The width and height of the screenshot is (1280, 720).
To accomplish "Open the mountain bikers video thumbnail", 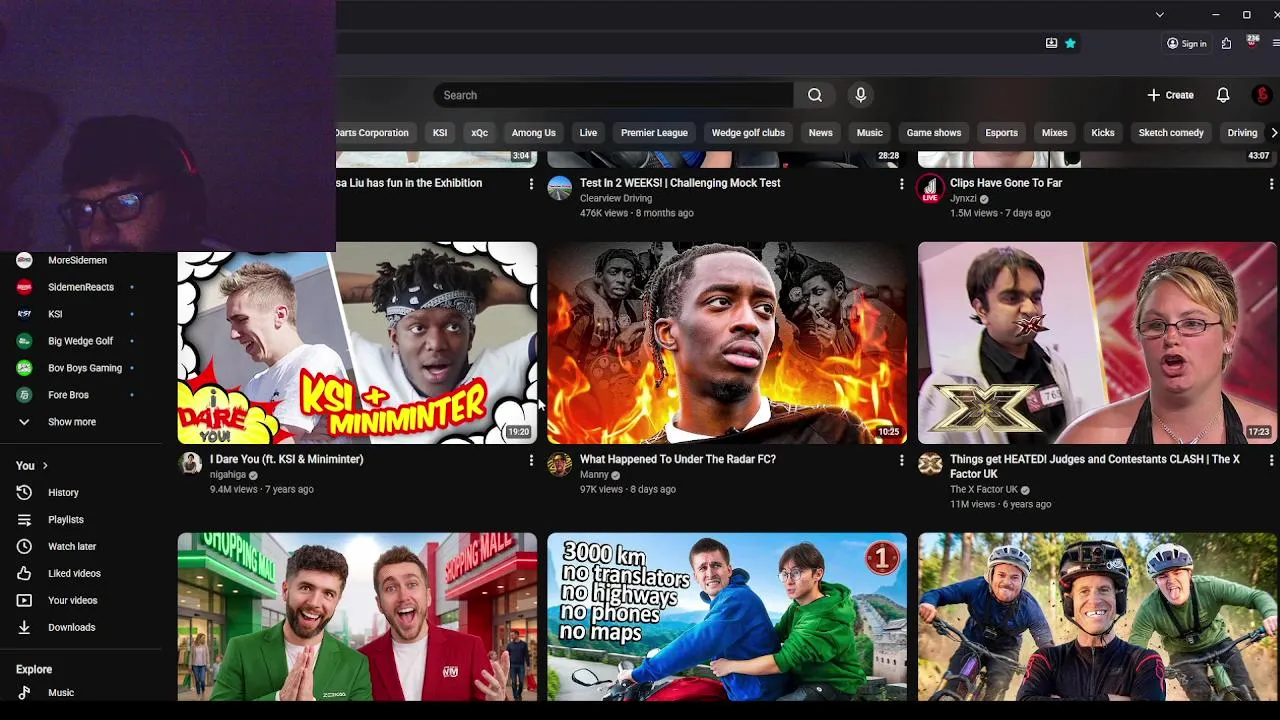I will click(1097, 617).
